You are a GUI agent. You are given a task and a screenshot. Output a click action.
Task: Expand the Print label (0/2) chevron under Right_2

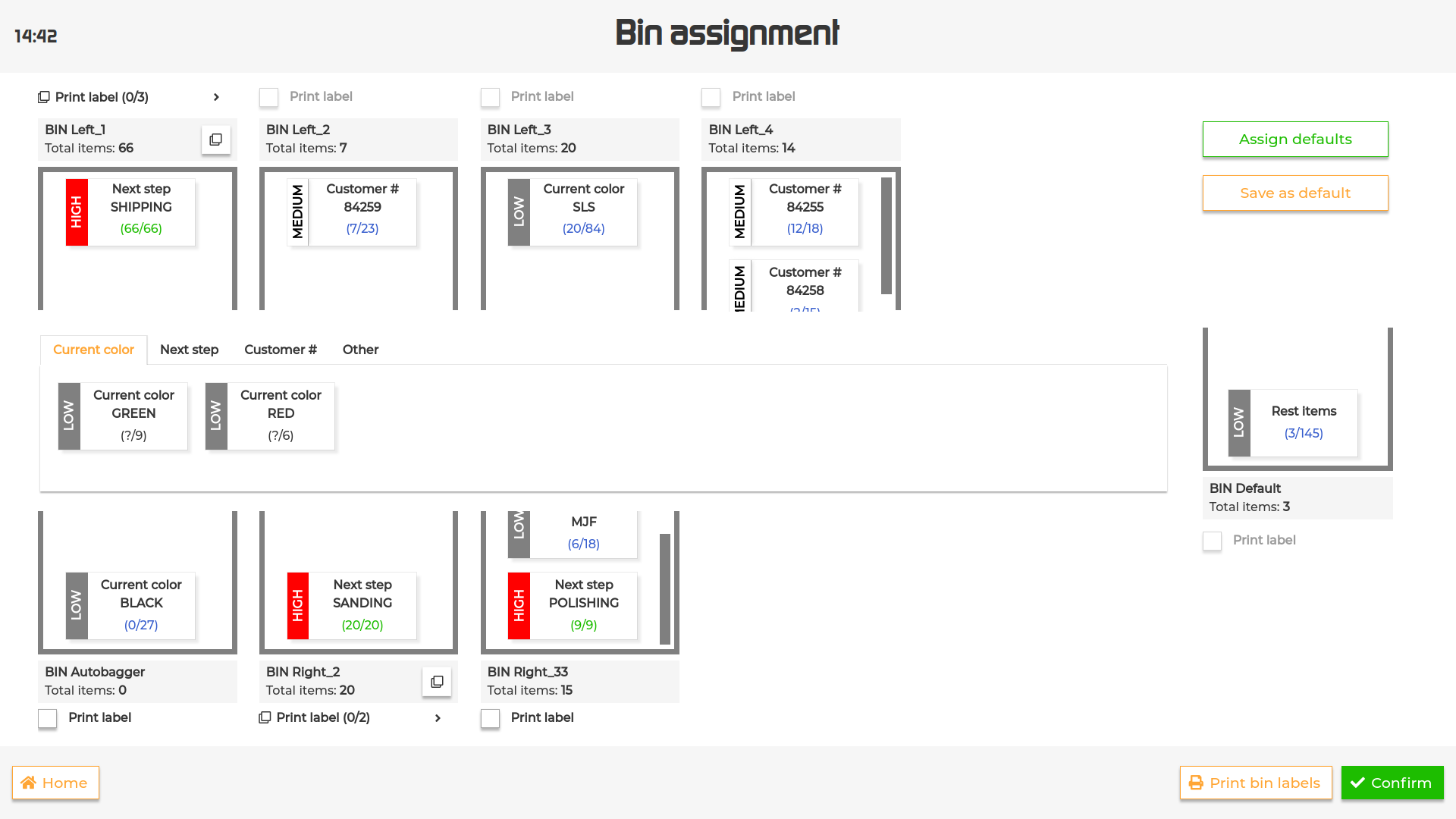tap(438, 717)
